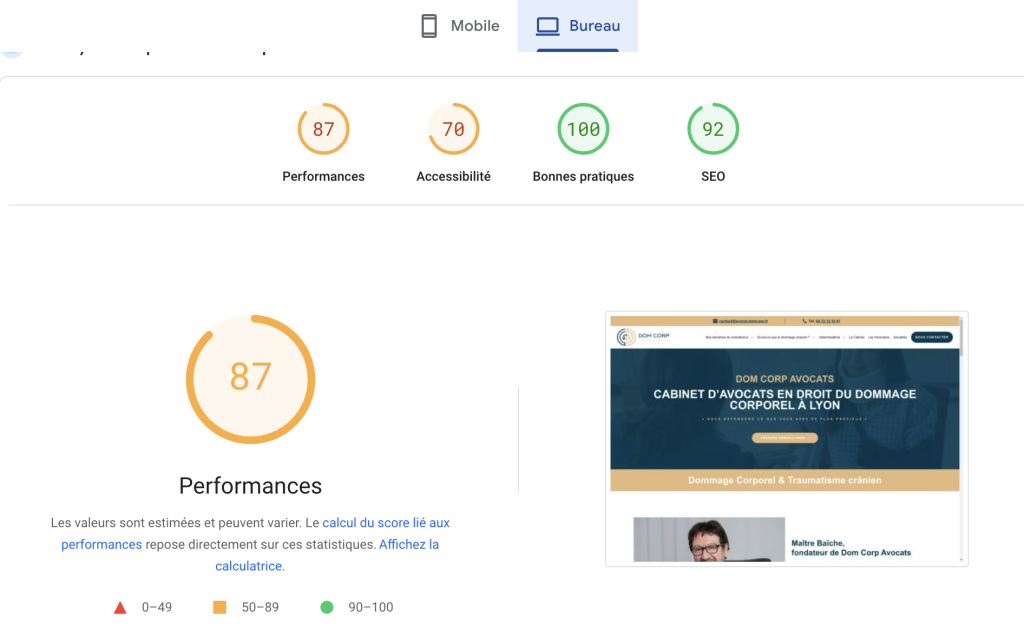
Task: Click the orange square legend marker
Action: tap(220, 607)
